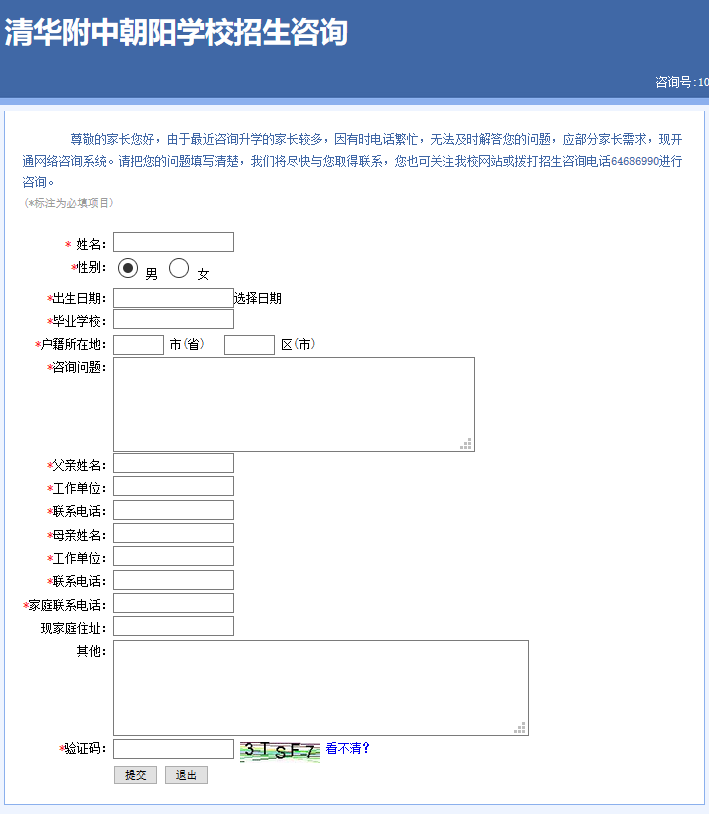709x814 pixels.
Task: Click the 市(省) household city field
Action: tap(139, 345)
